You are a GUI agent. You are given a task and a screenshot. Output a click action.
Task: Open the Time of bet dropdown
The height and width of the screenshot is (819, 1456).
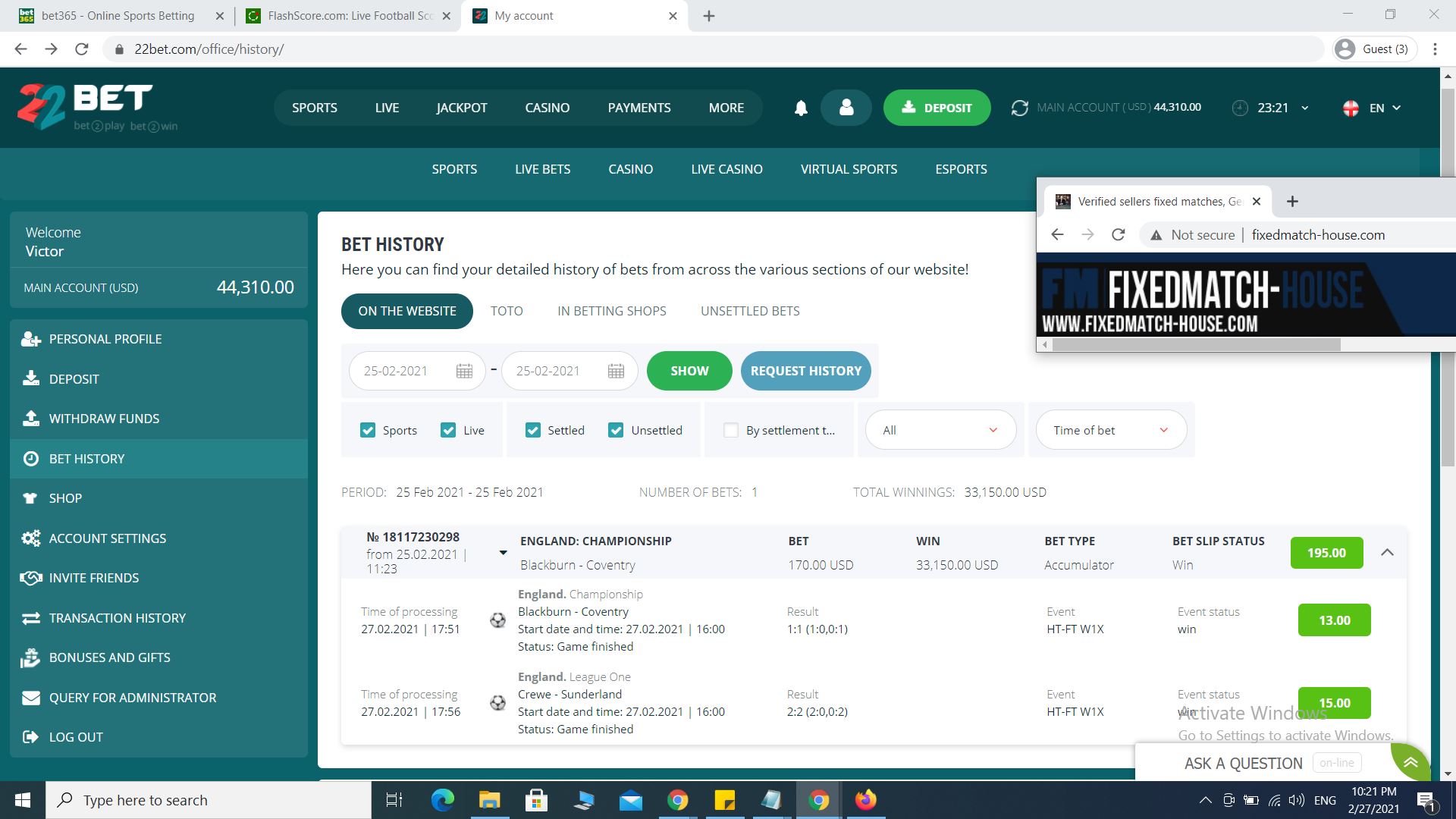pos(1111,431)
